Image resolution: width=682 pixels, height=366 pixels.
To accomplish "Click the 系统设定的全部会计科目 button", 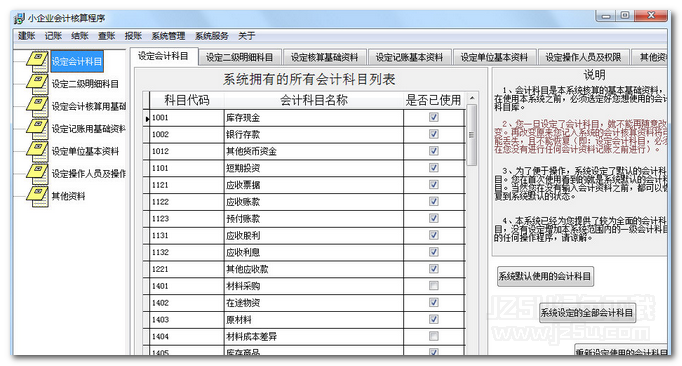I will (x=587, y=312).
